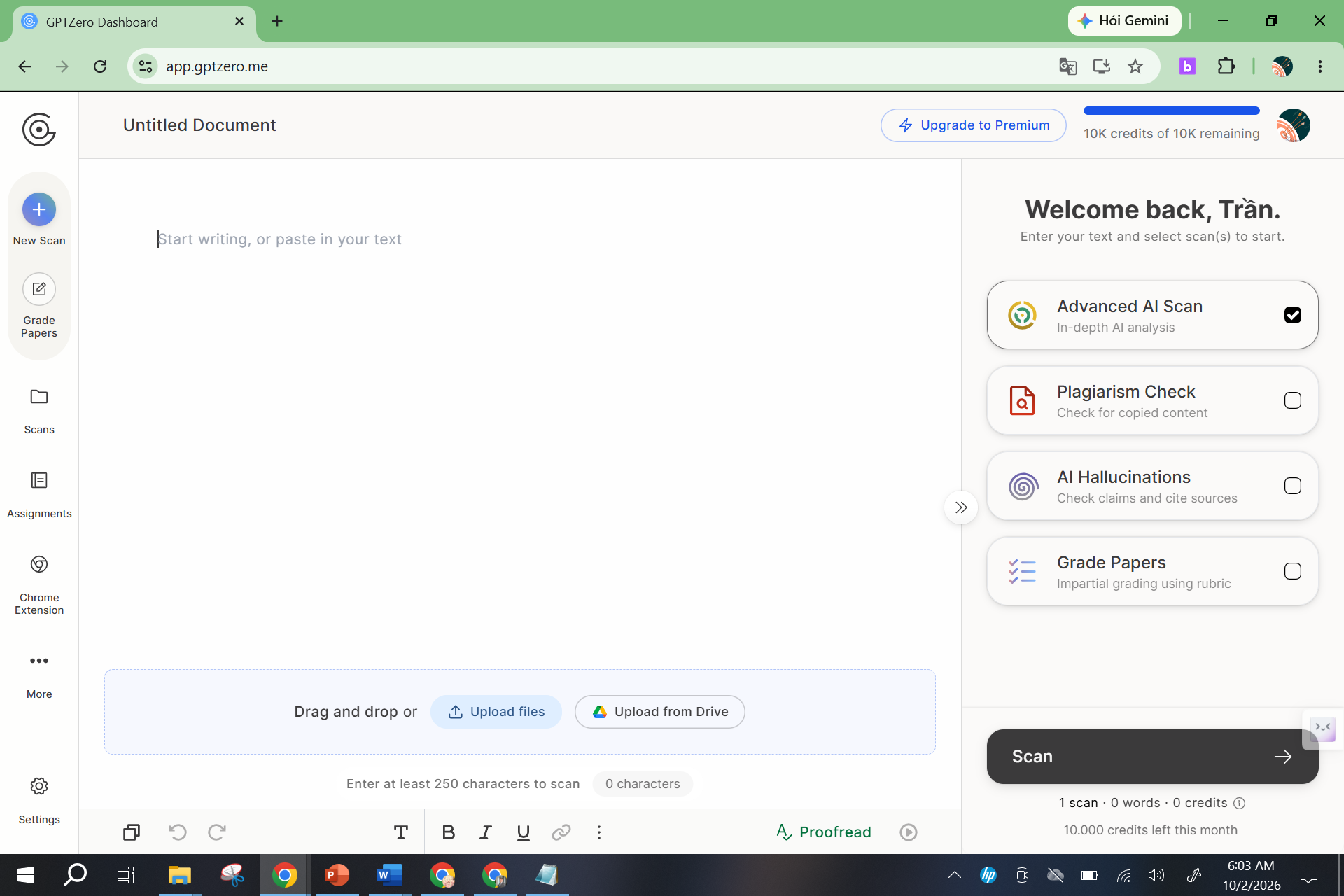
Task: Open Chrome three-dot menu
Action: tap(1320, 66)
